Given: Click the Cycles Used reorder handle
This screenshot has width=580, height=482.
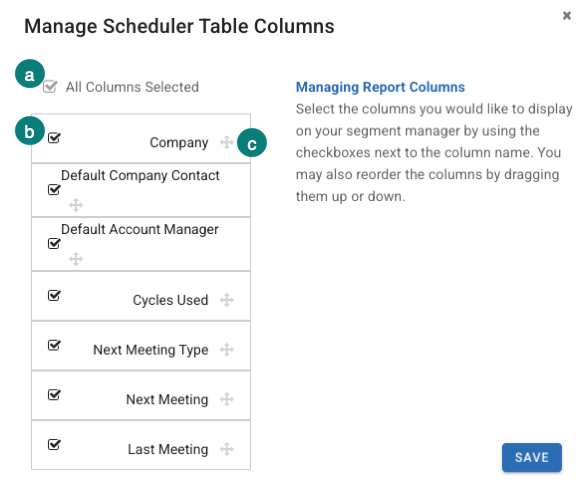Looking at the screenshot, I should pos(226,300).
